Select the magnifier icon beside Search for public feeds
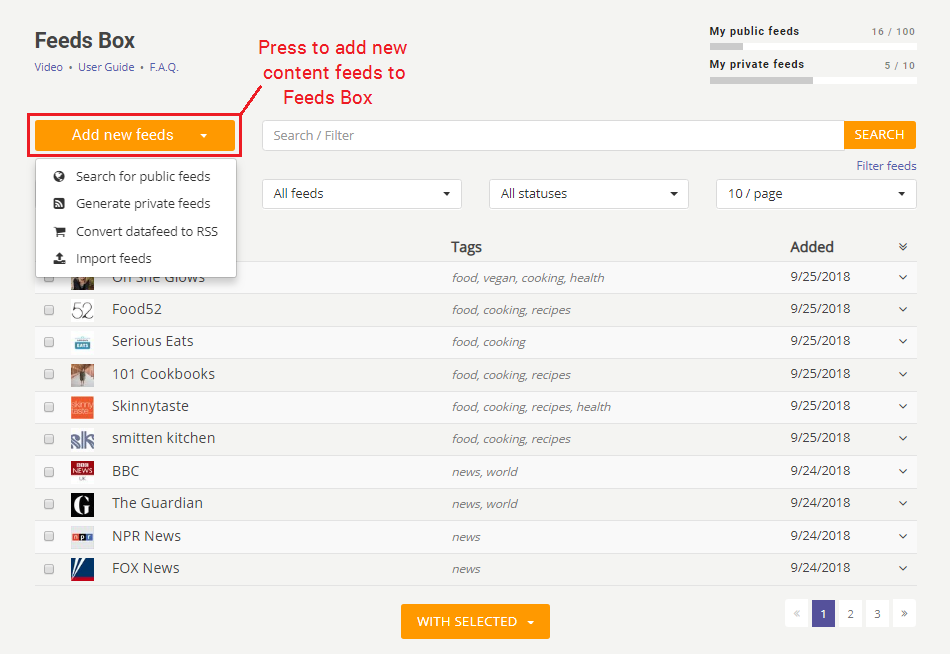950x654 pixels. tap(62, 176)
